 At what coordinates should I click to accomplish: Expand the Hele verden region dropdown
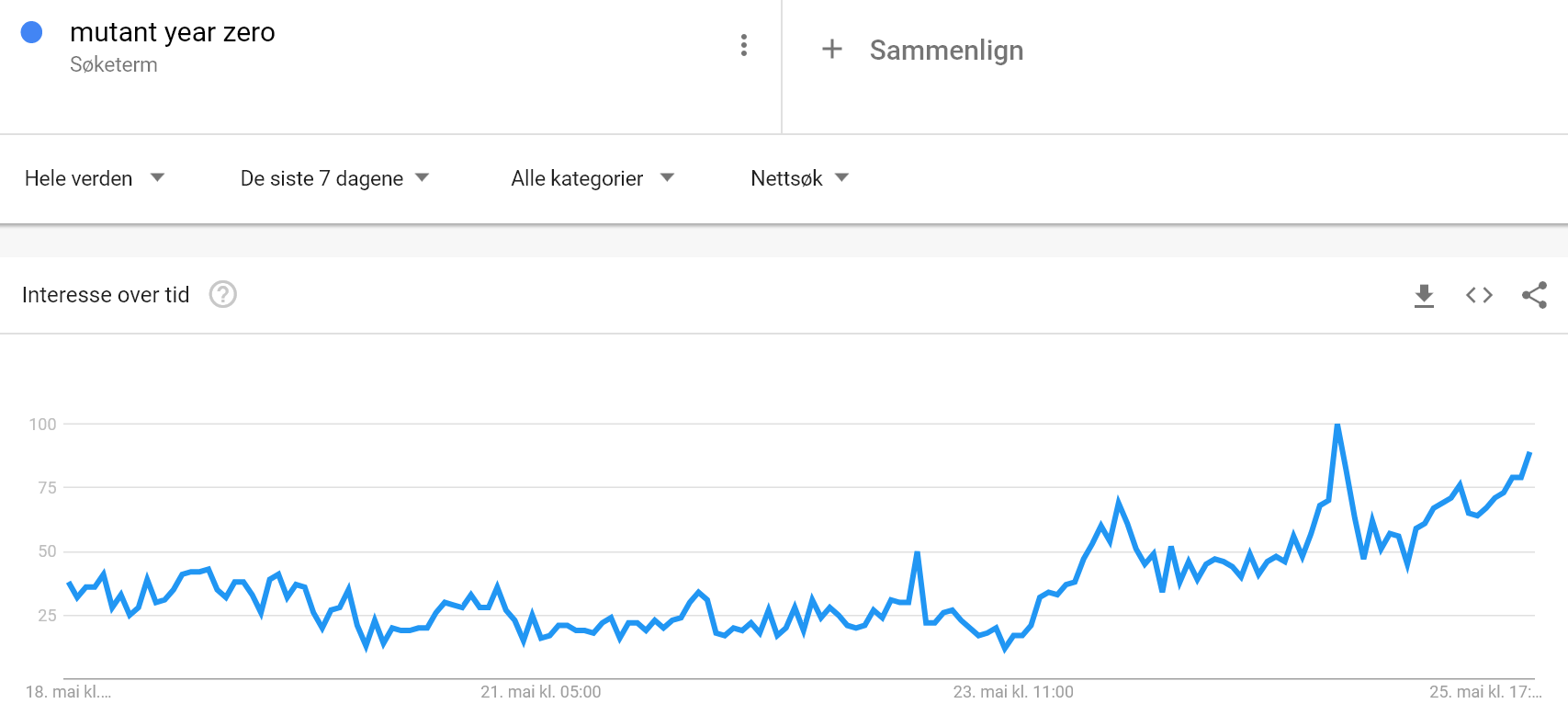95,178
